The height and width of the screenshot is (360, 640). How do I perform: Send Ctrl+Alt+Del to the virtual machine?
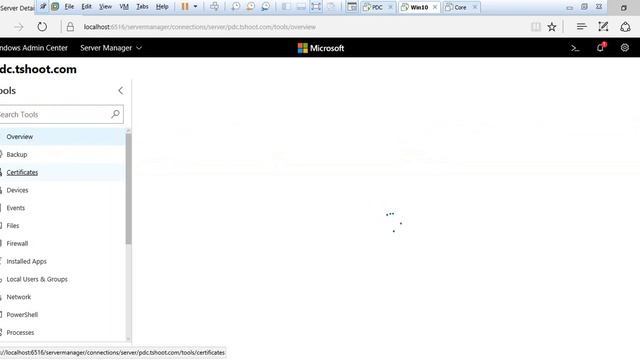click(x=214, y=7)
